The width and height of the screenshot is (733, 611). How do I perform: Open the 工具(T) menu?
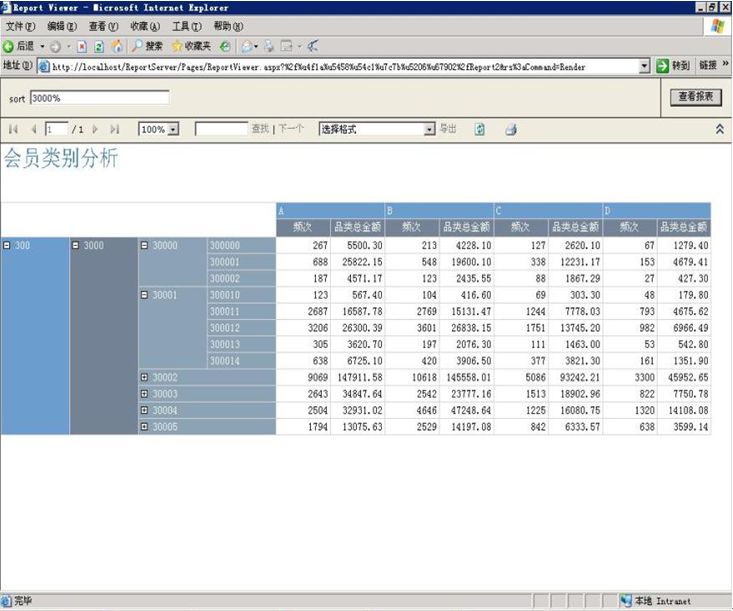[x=187, y=26]
